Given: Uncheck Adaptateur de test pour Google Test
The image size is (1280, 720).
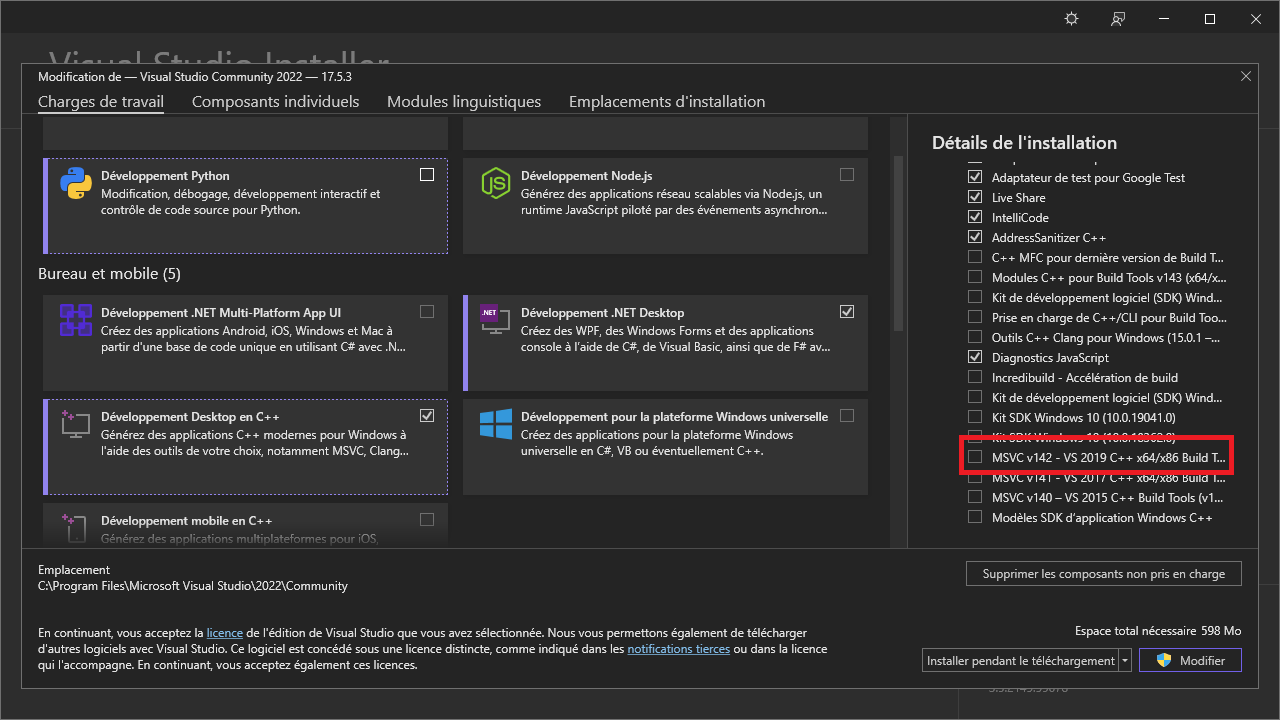Looking at the screenshot, I should click(x=975, y=177).
